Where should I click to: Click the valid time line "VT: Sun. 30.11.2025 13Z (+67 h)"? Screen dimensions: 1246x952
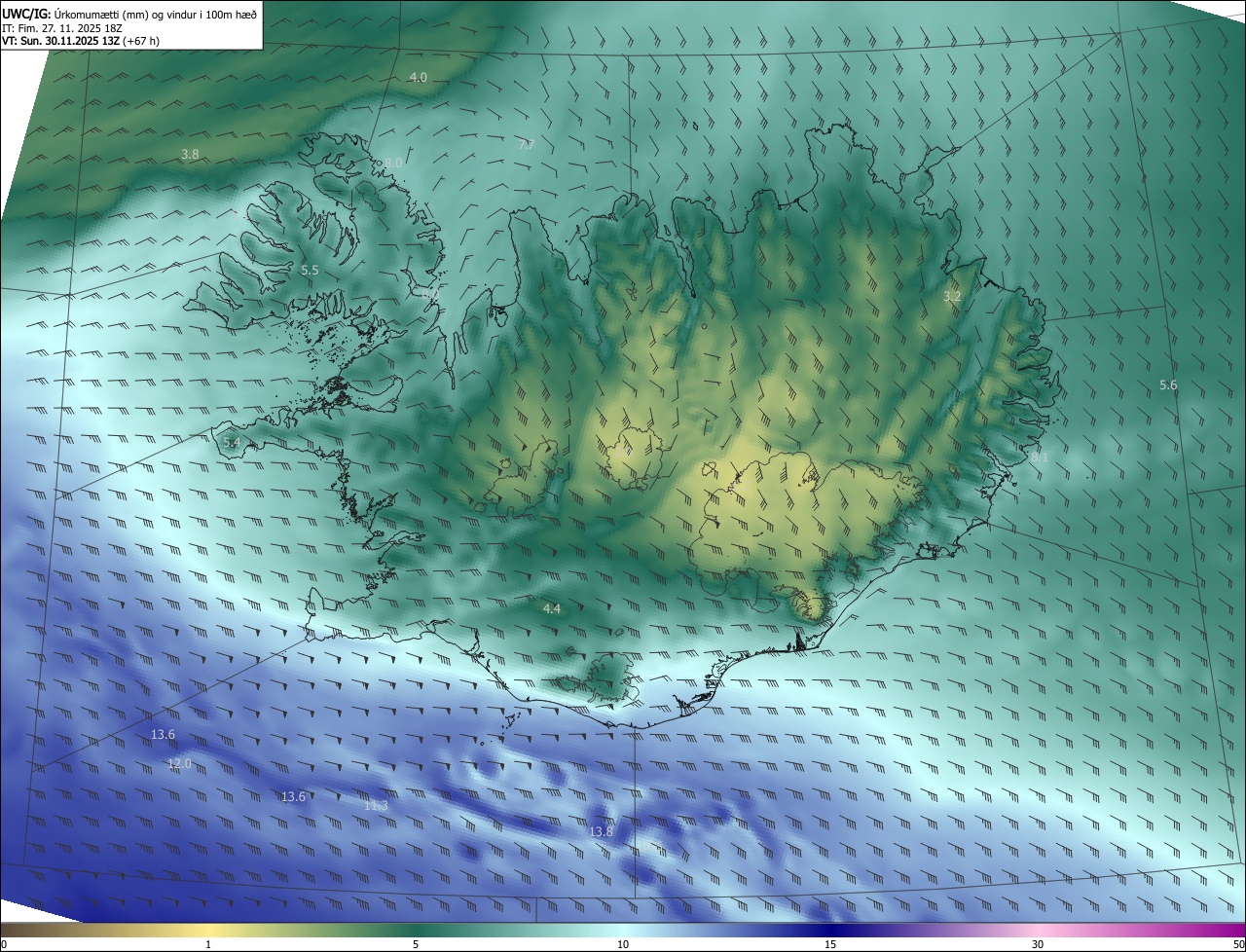point(79,42)
